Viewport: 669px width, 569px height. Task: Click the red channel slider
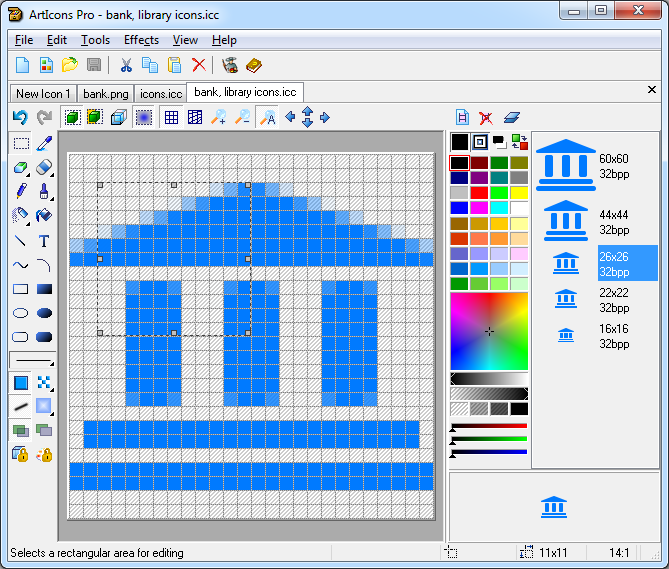pyautogui.click(x=489, y=426)
